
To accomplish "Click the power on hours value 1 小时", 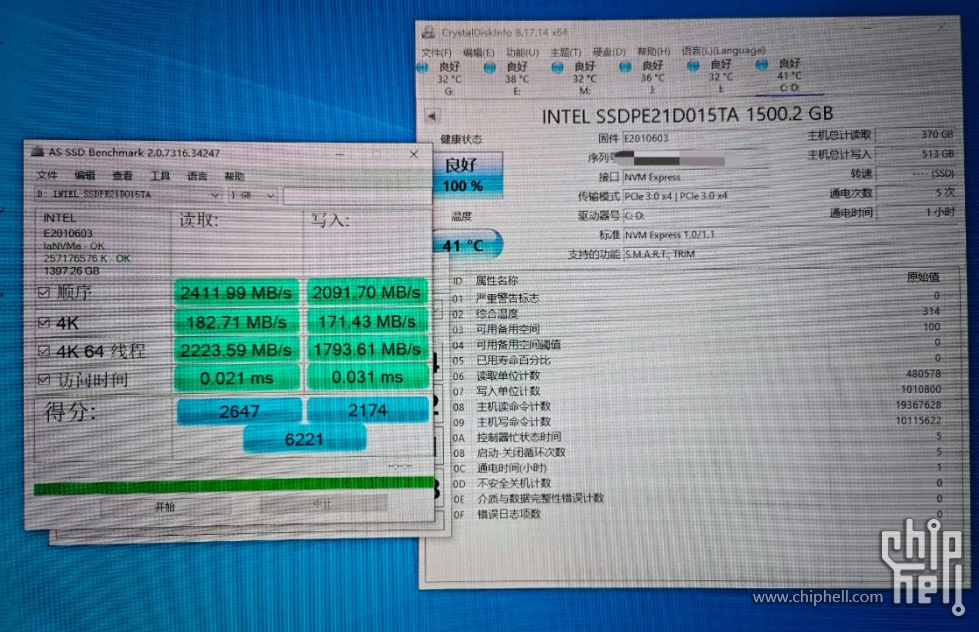I will (916, 212).
